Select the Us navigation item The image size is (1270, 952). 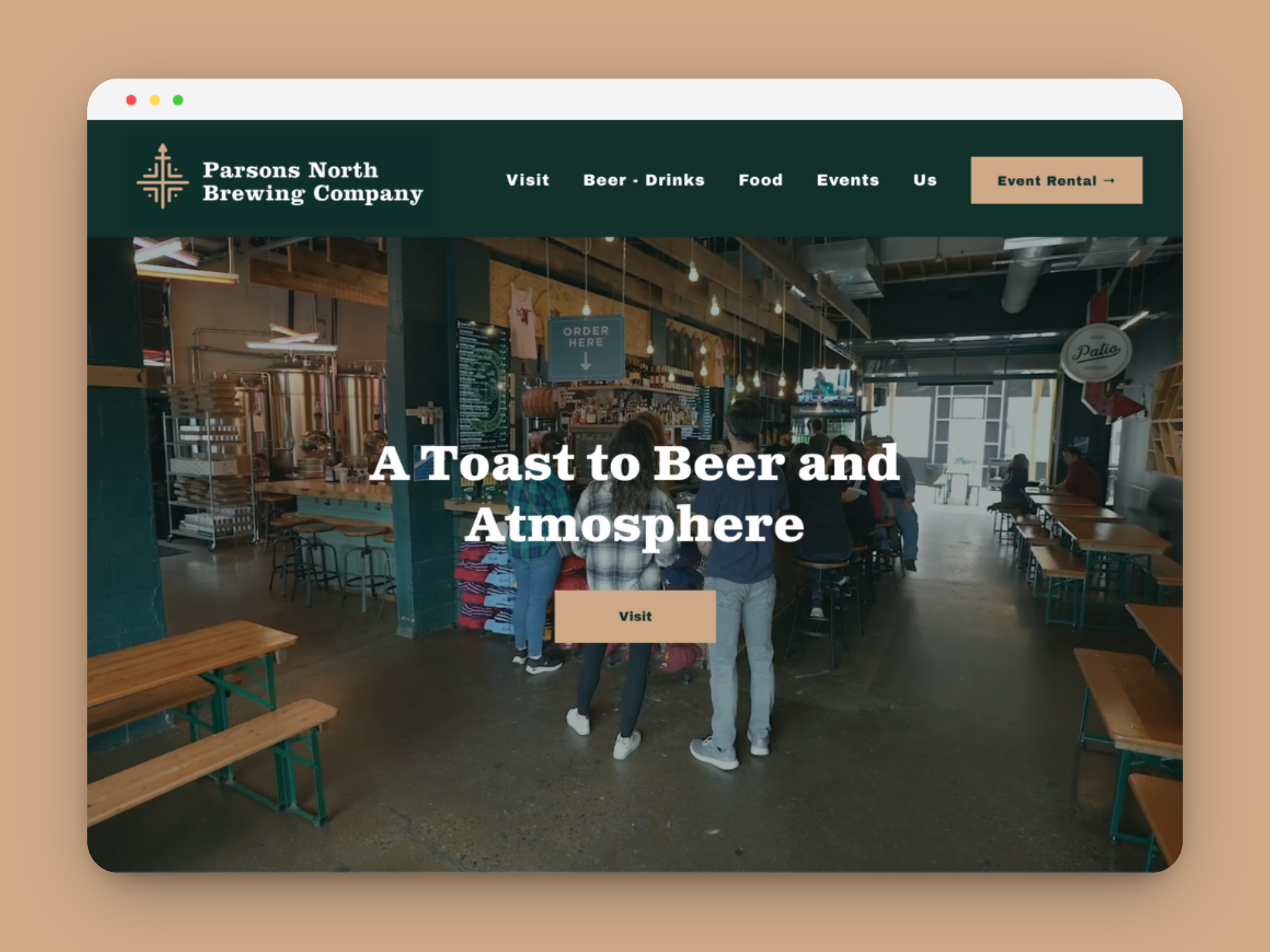(924, 180)
